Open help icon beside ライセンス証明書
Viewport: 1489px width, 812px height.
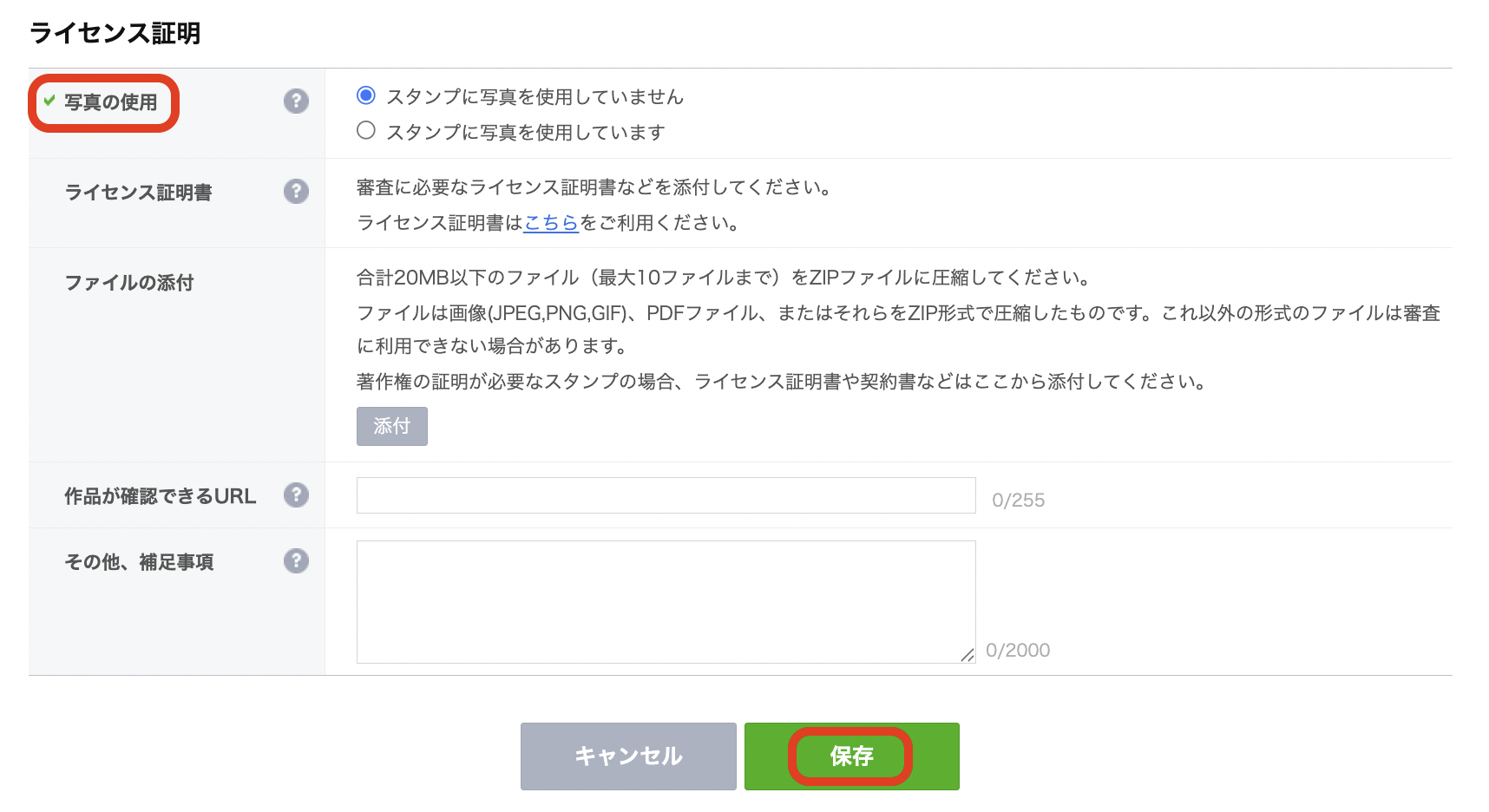[x=297, y=192]
